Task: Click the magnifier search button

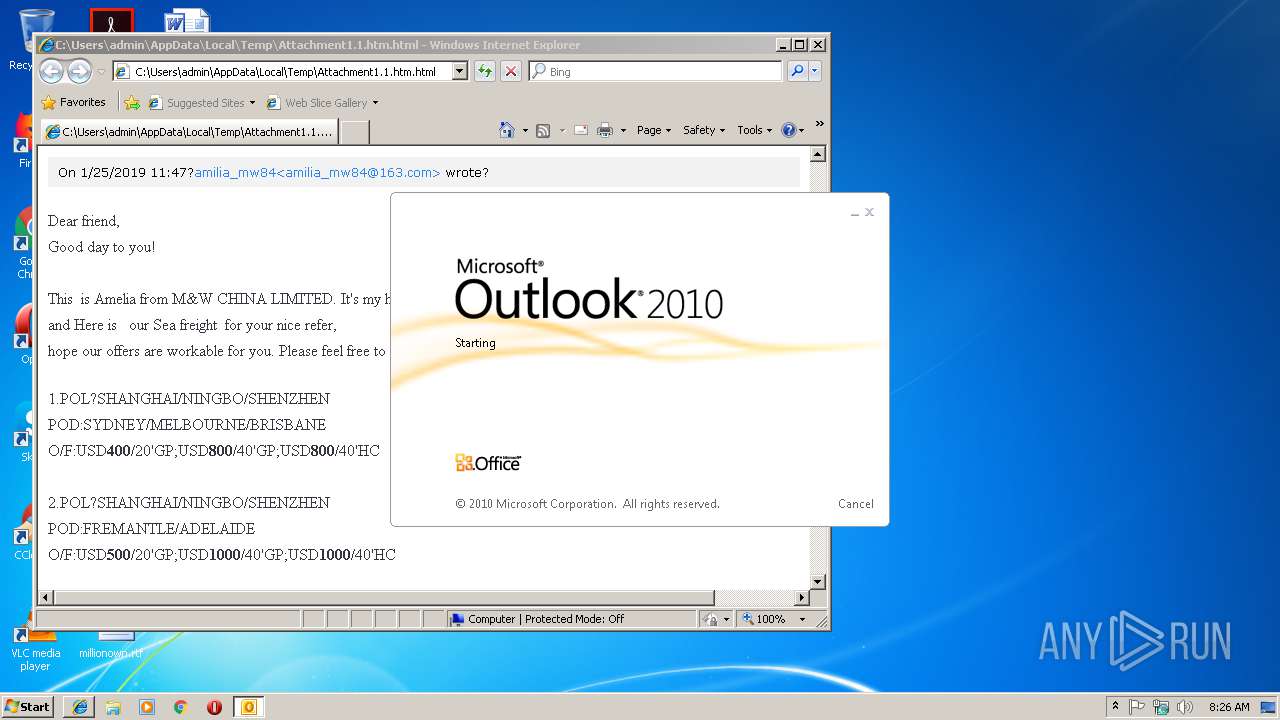Action: point(797,71)
